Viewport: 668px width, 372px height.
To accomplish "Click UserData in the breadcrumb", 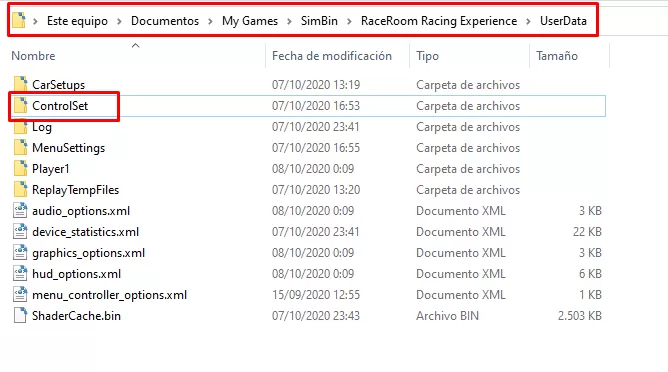I will pos(563,21).
